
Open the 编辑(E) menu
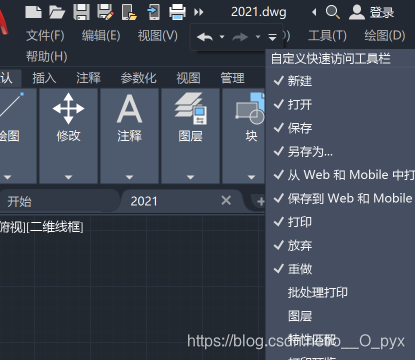click(101, 35)
